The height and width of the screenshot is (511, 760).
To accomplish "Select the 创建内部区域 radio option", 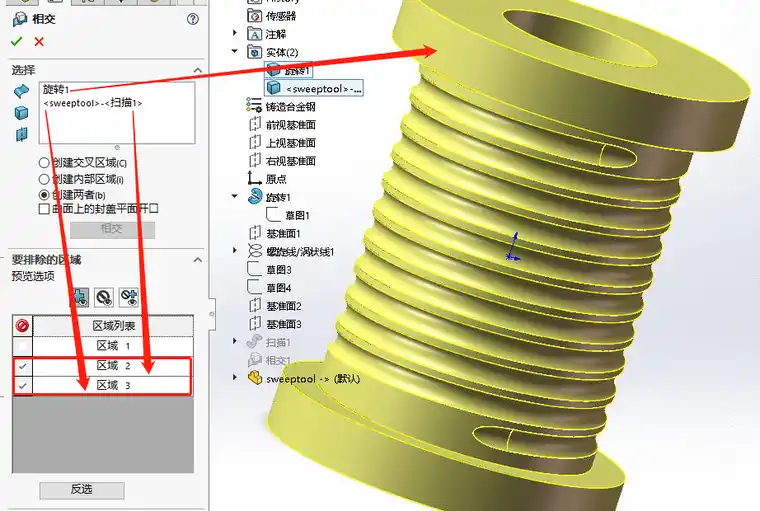I will pos(44,179).
